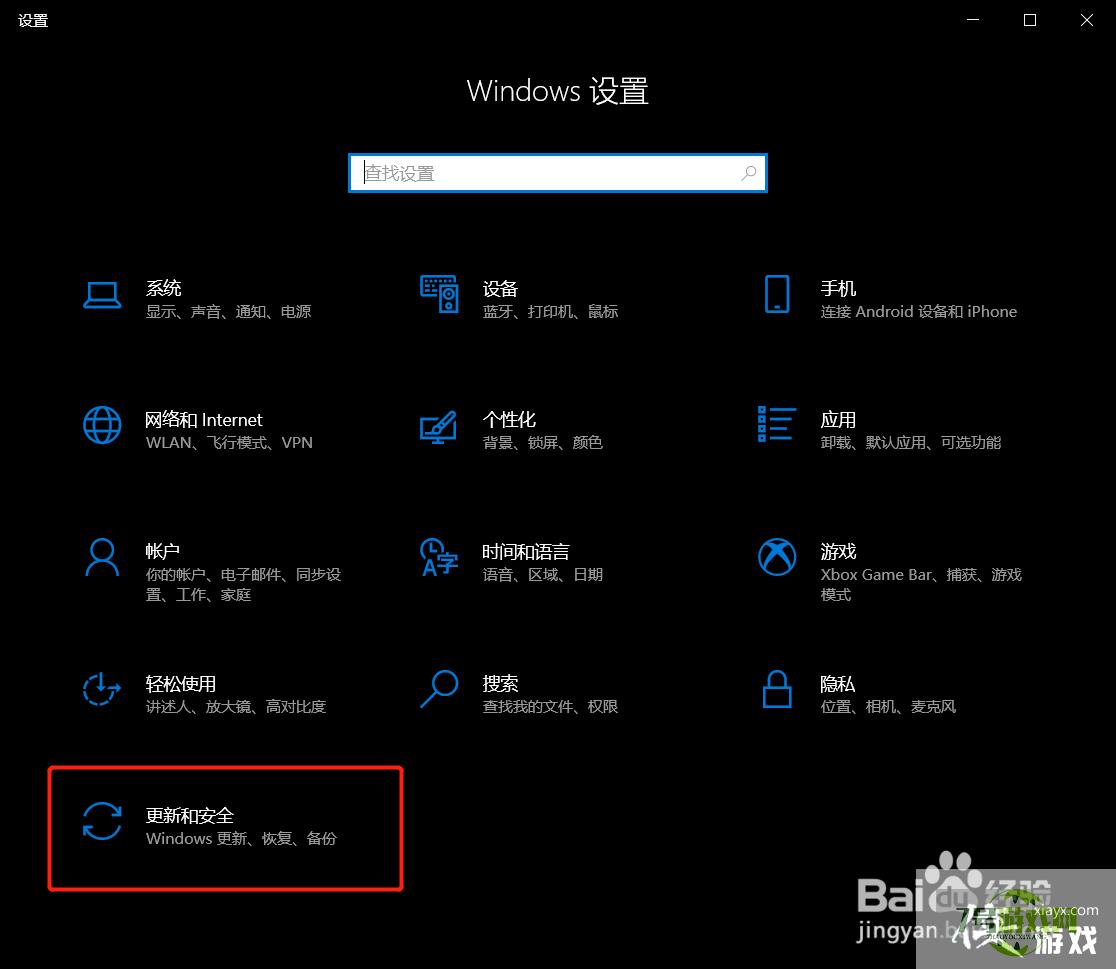Click the Xbox logo icon for 游戏
The image size is (1116, 969).
click(777, 557)
